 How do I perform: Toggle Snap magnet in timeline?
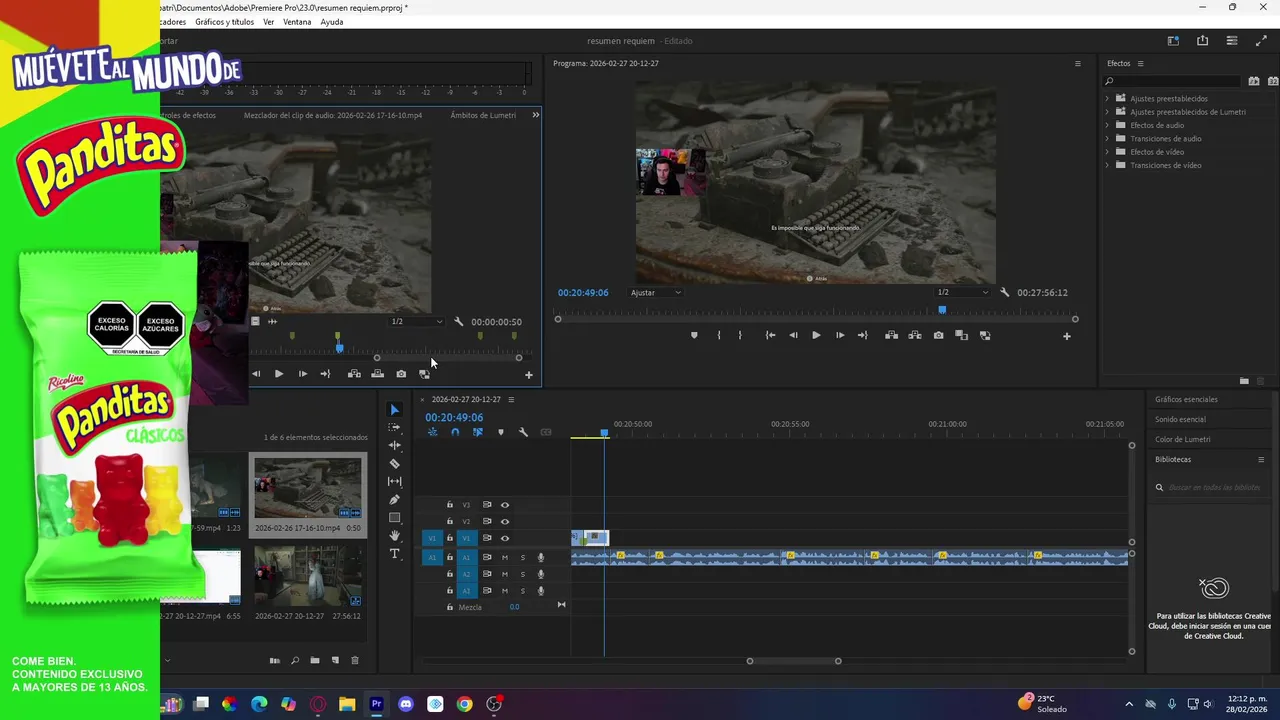click(455, 432)
